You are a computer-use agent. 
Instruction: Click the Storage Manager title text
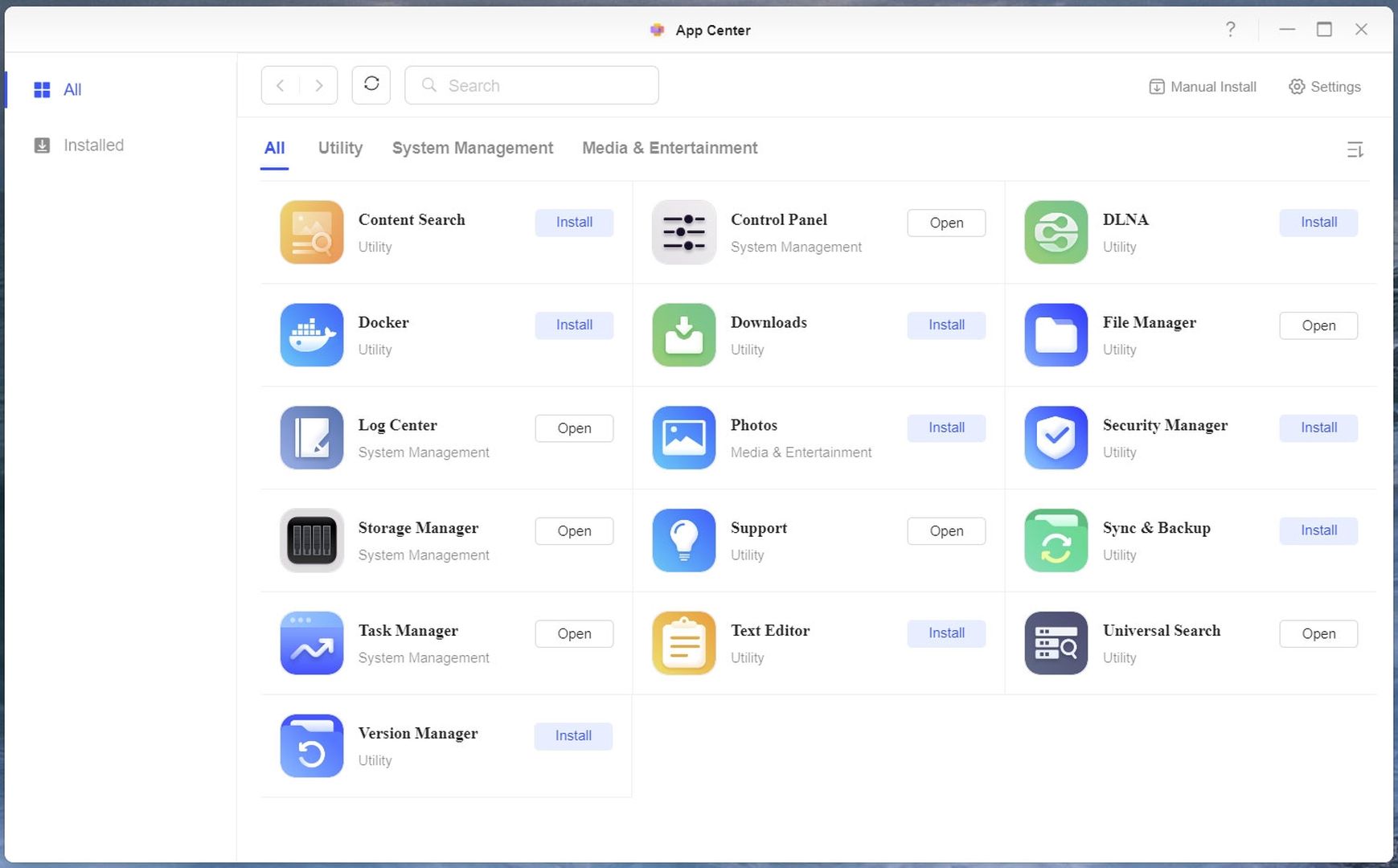(418, 528)
